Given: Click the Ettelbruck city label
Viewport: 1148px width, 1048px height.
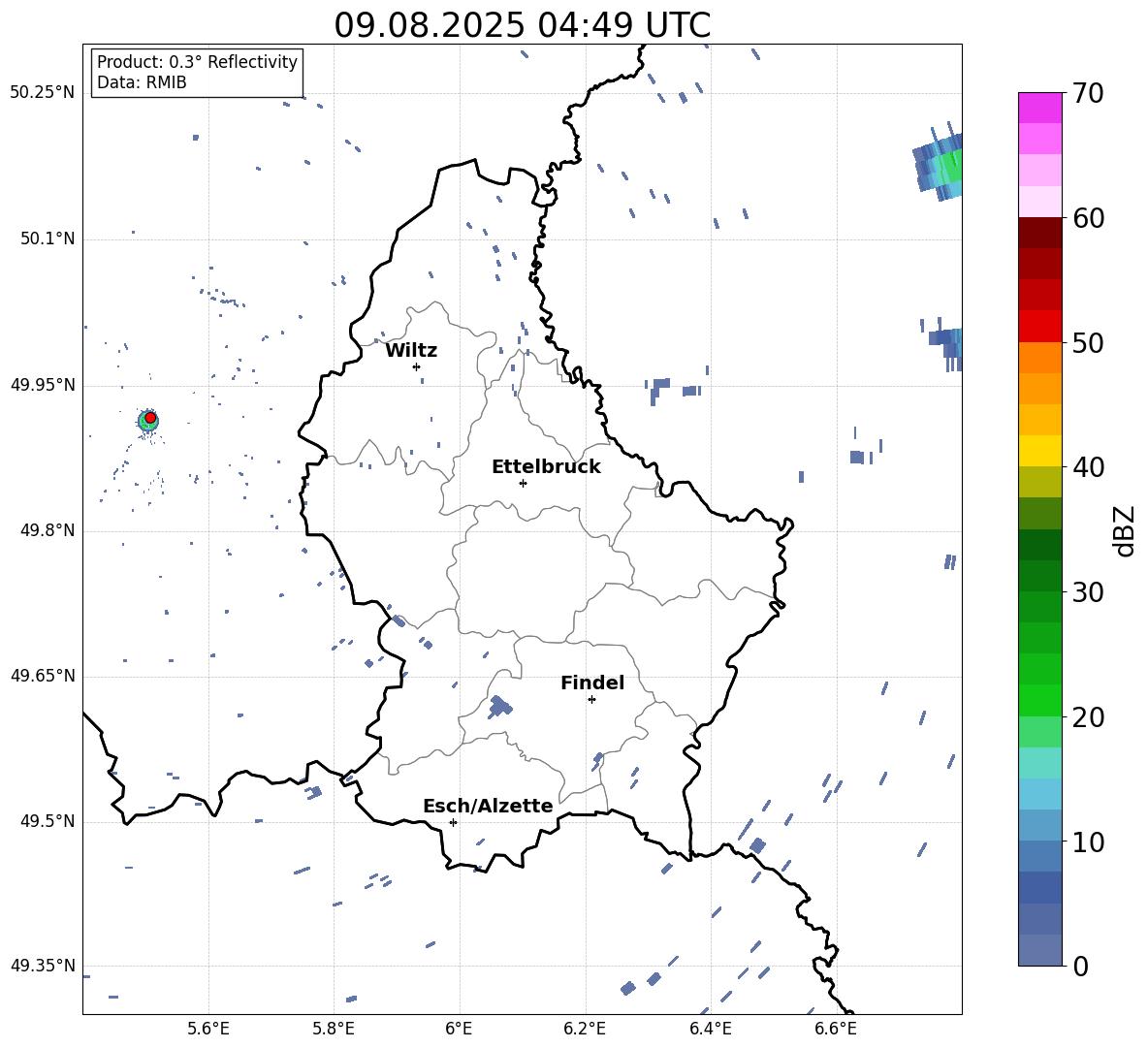Looking at the screenshot, I should pos(546,467).
